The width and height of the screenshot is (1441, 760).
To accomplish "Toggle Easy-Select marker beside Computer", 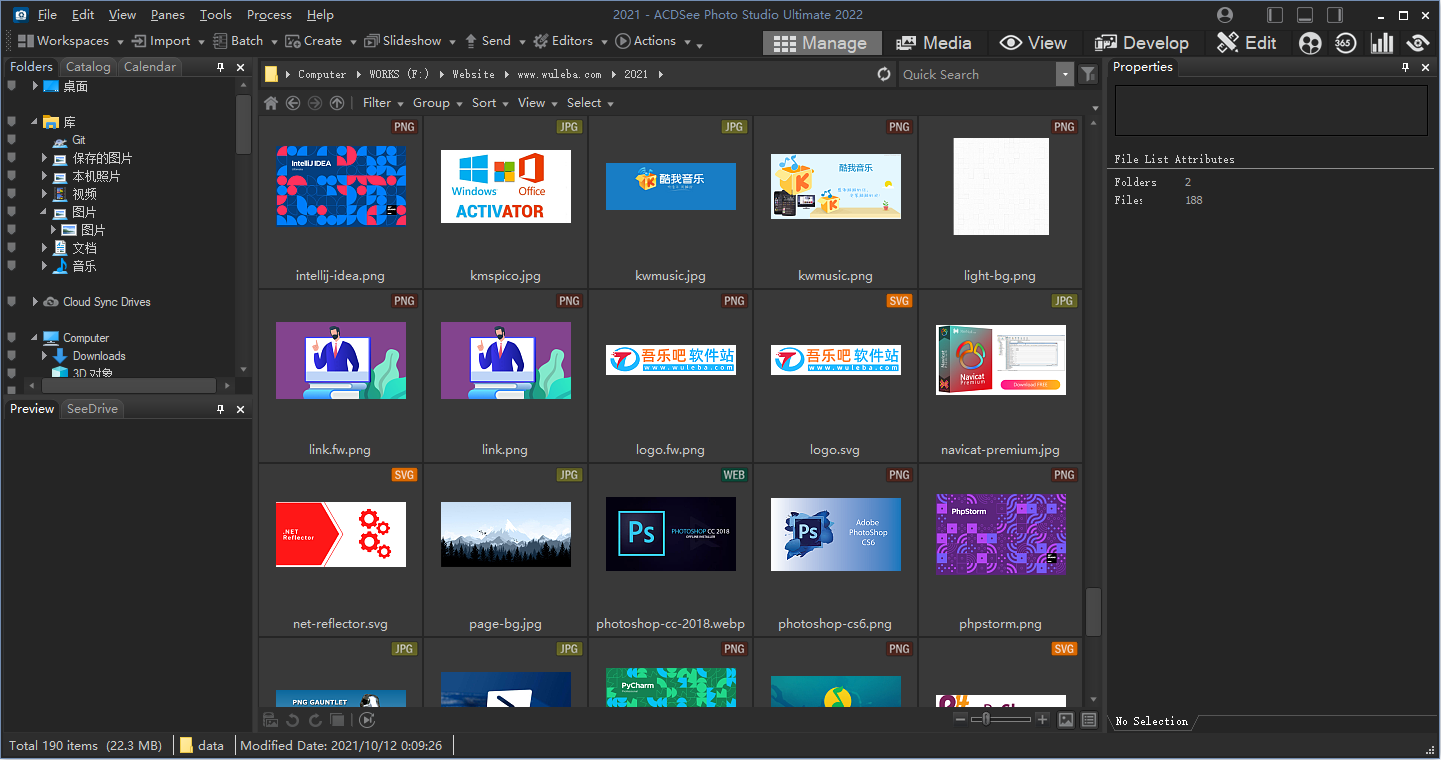I will [x=12, y=338].
